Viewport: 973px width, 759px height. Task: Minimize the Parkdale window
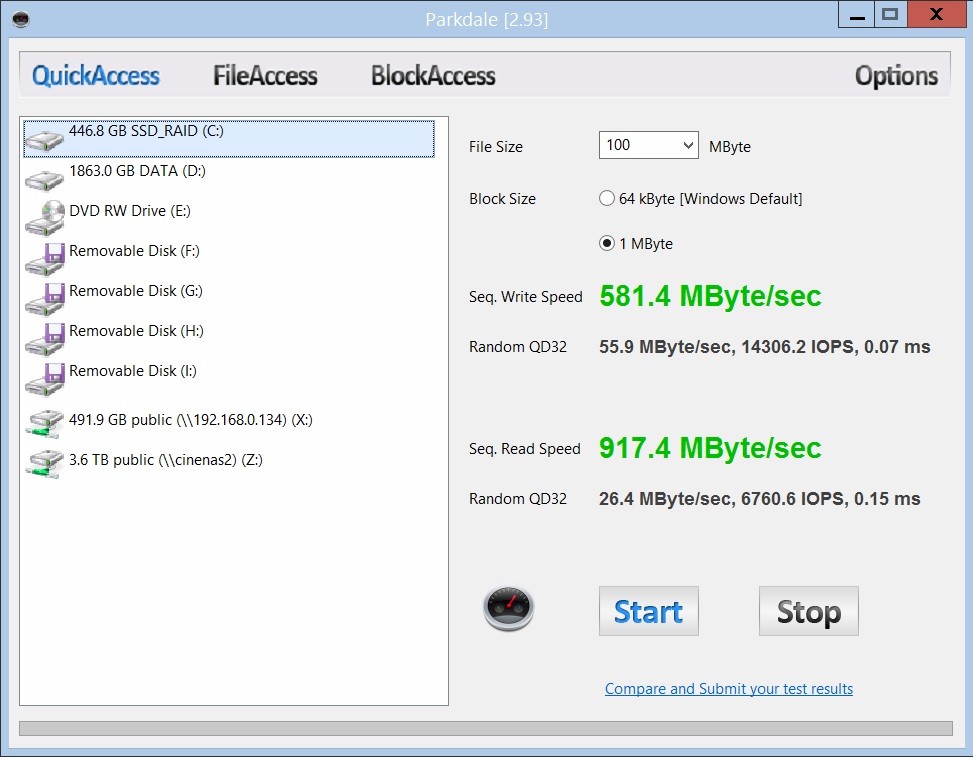tap(856, 14)
